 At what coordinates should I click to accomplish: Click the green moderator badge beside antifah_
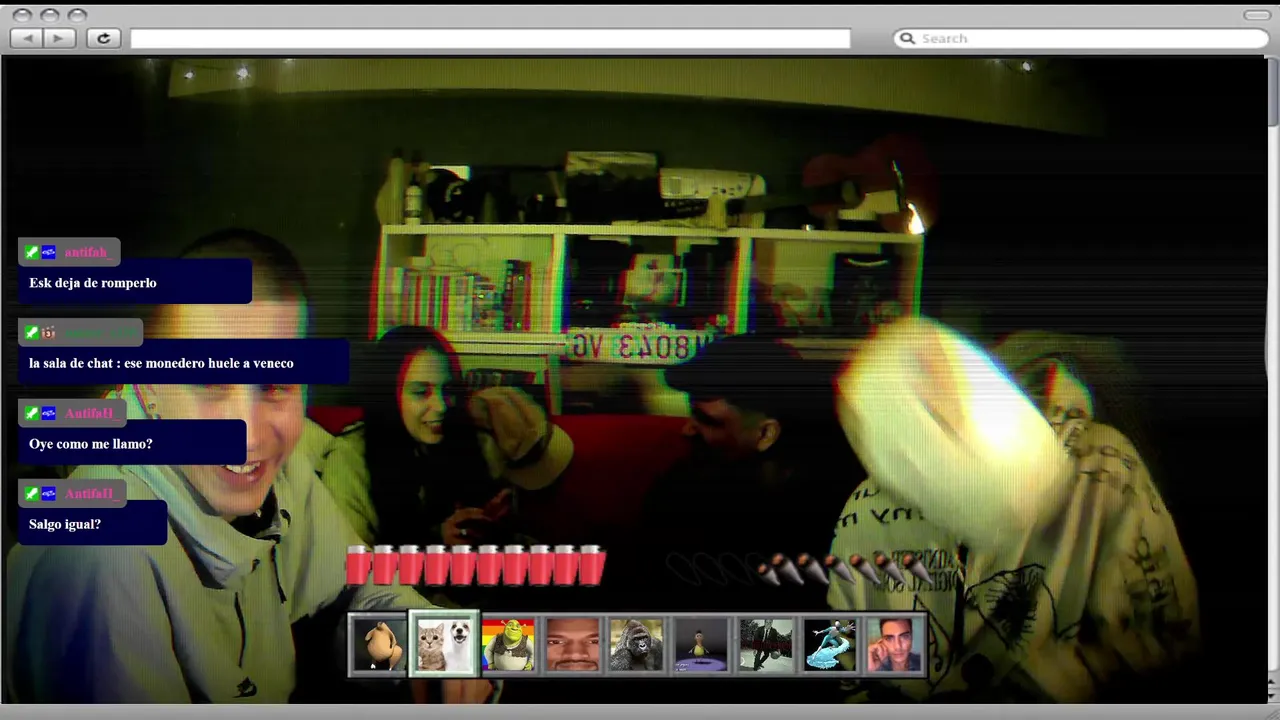32,252
